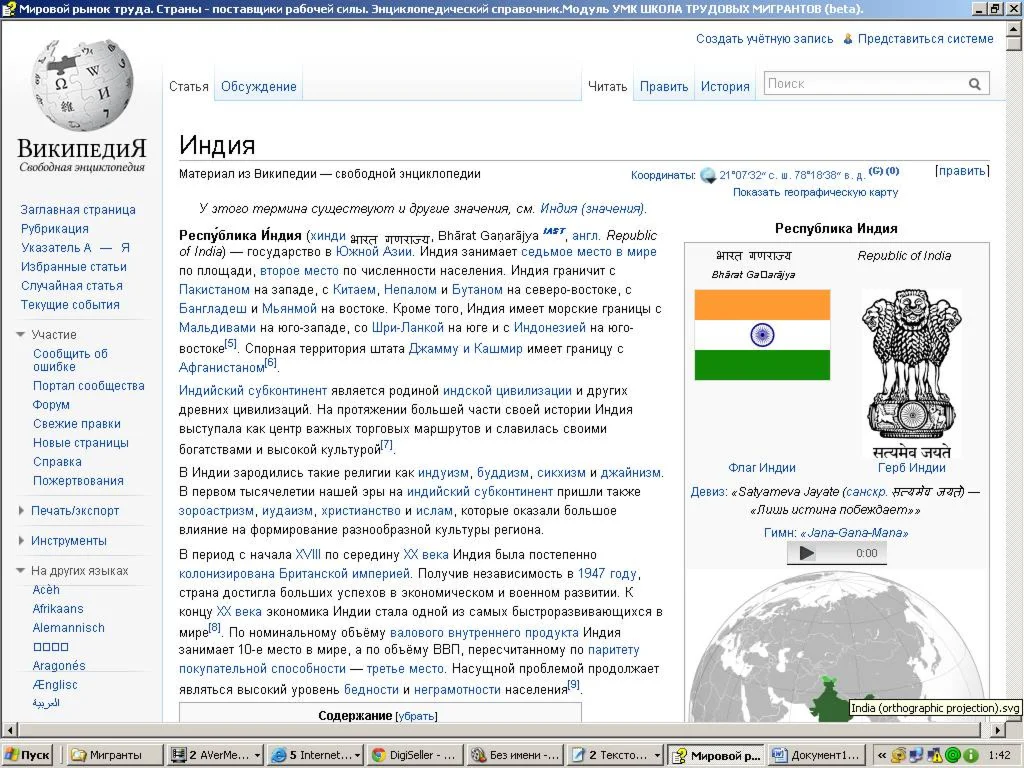This screenshot has width=1024, height=768.
Task: Click the green circular tray icon
Action: pos(953,756)
